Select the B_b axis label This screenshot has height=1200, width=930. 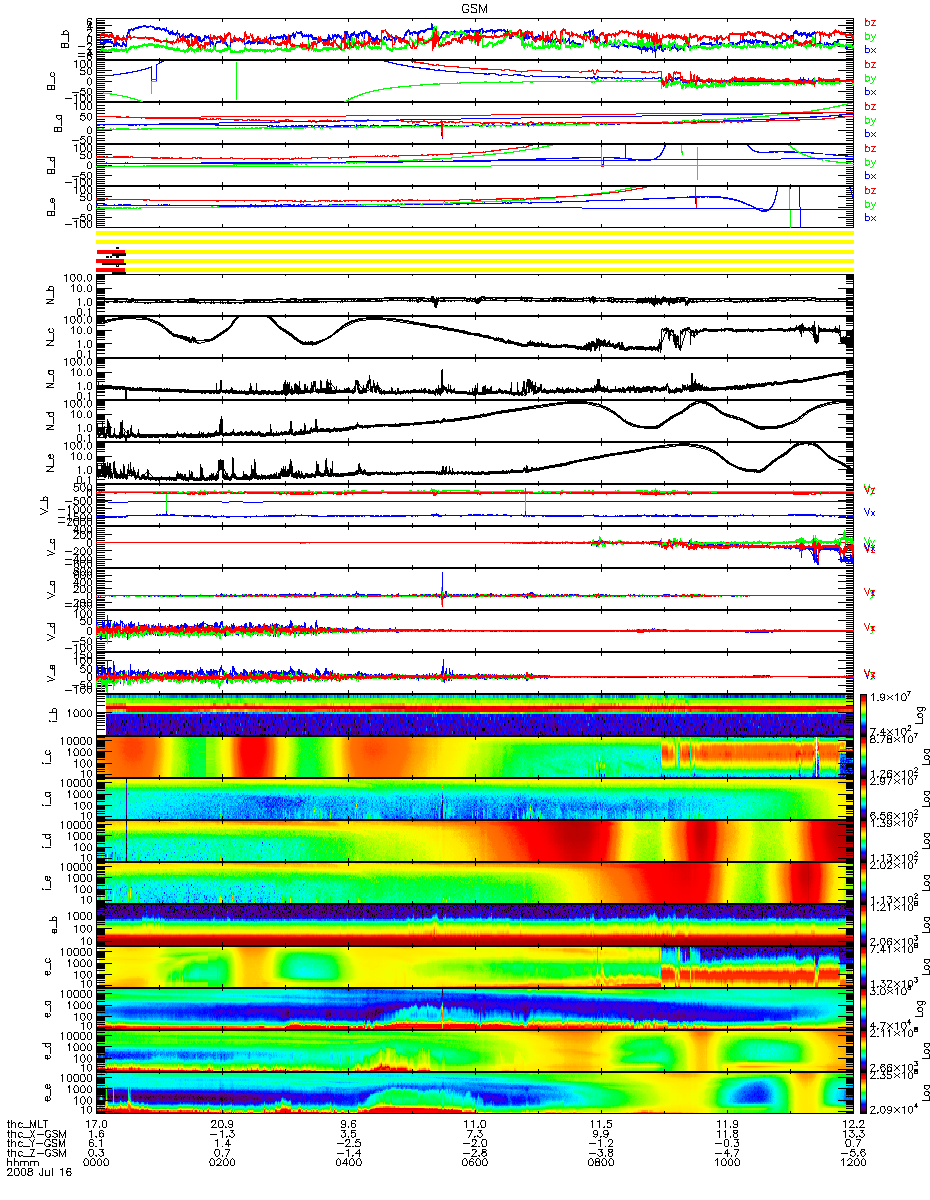[64, 37]
